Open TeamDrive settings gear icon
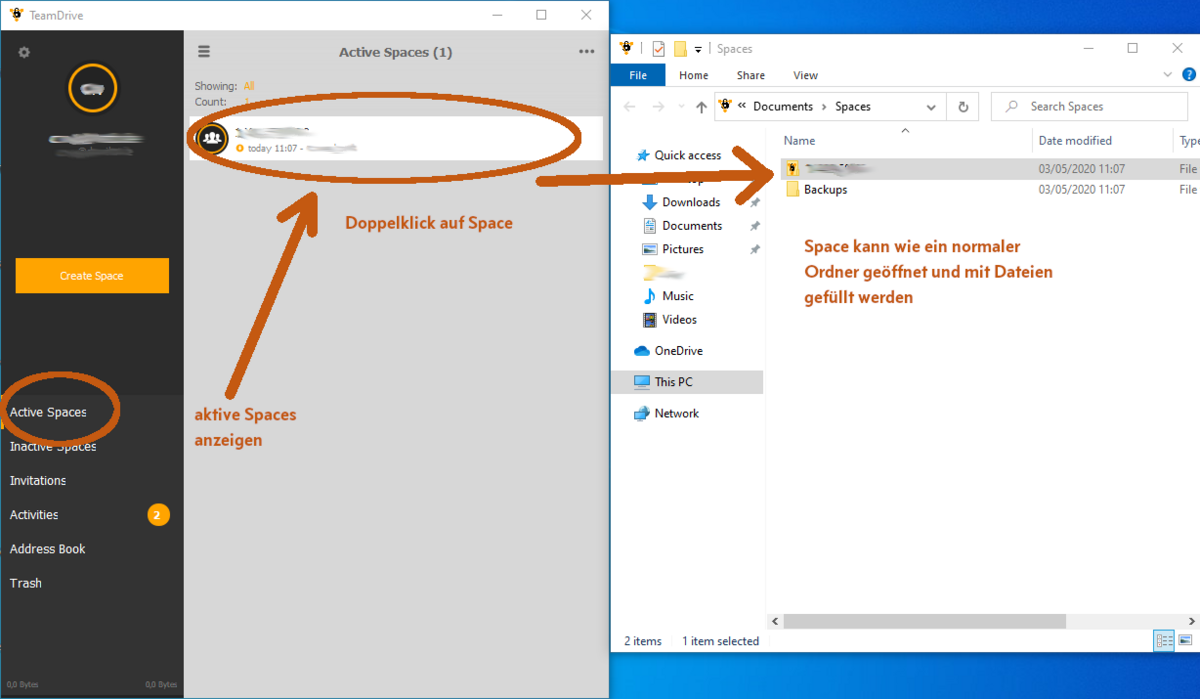Image resolution: width=1200 pixels, height=699 pixels. click(x=24, y=52)
